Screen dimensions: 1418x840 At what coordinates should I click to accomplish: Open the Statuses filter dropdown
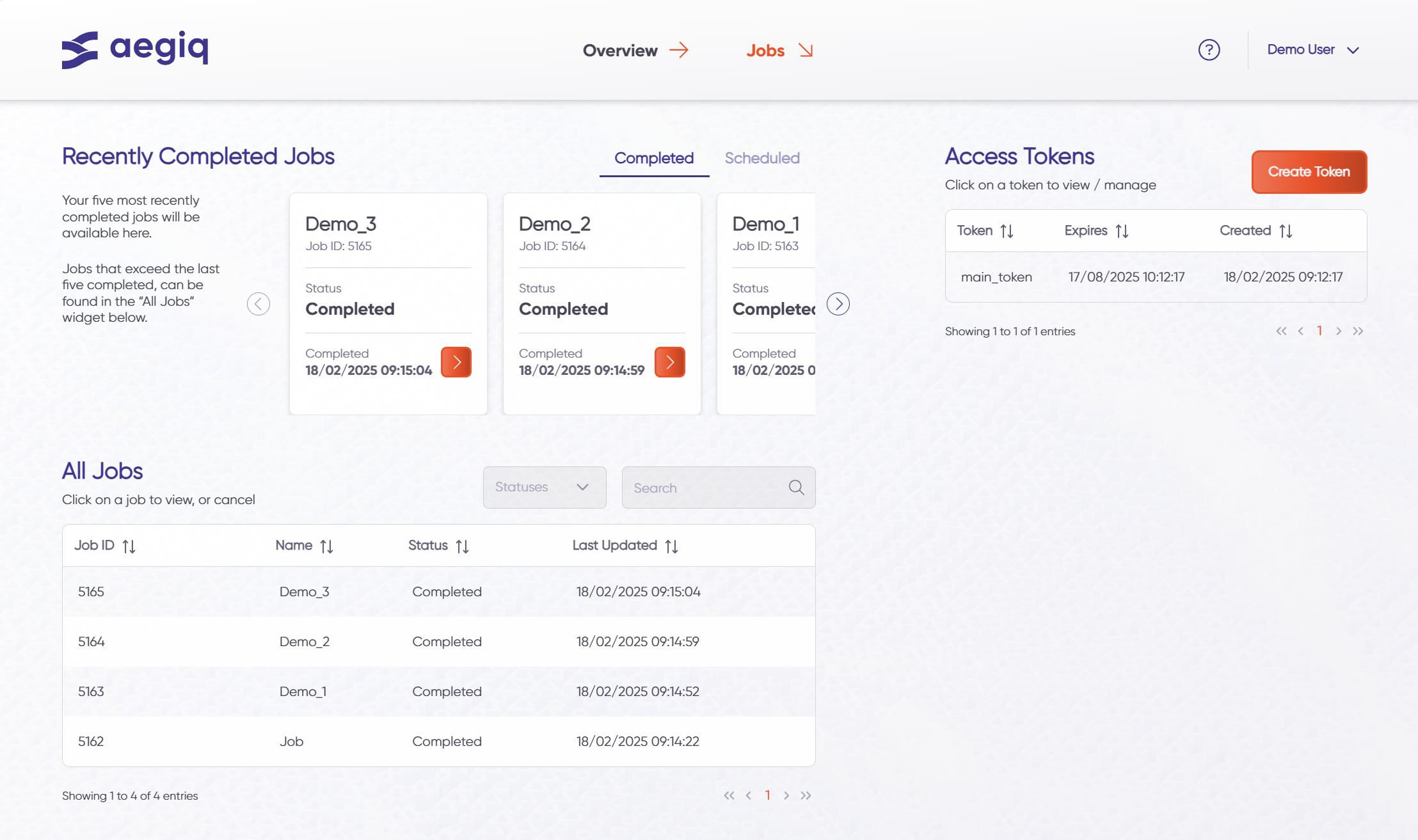pyautogui.click(x=544, y=487)
